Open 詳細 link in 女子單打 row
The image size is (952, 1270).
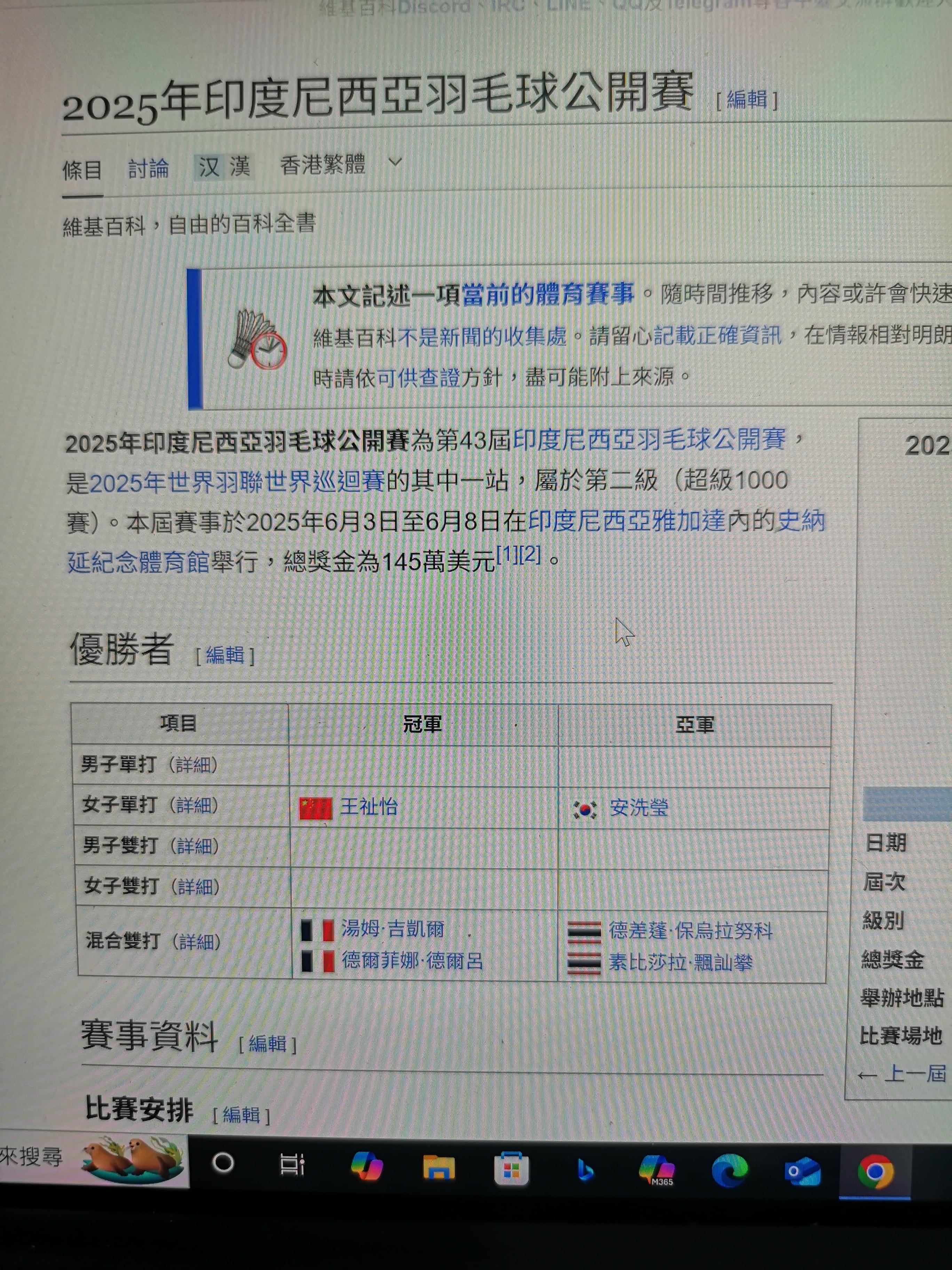coord(195,805)
